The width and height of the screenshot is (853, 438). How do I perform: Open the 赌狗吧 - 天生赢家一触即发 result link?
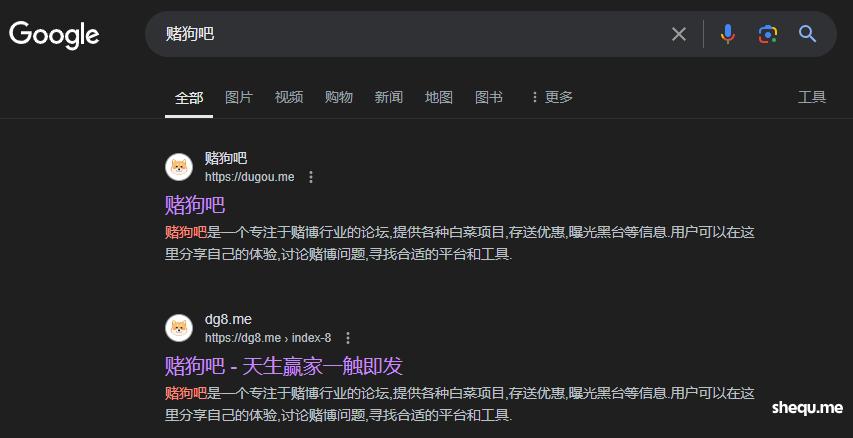283,365
